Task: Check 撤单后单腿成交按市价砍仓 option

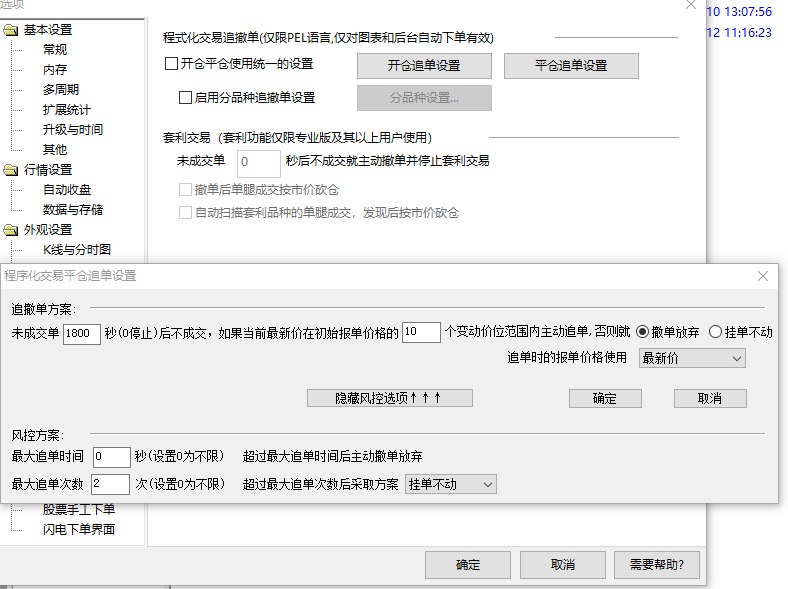Action: coord(185,189)
